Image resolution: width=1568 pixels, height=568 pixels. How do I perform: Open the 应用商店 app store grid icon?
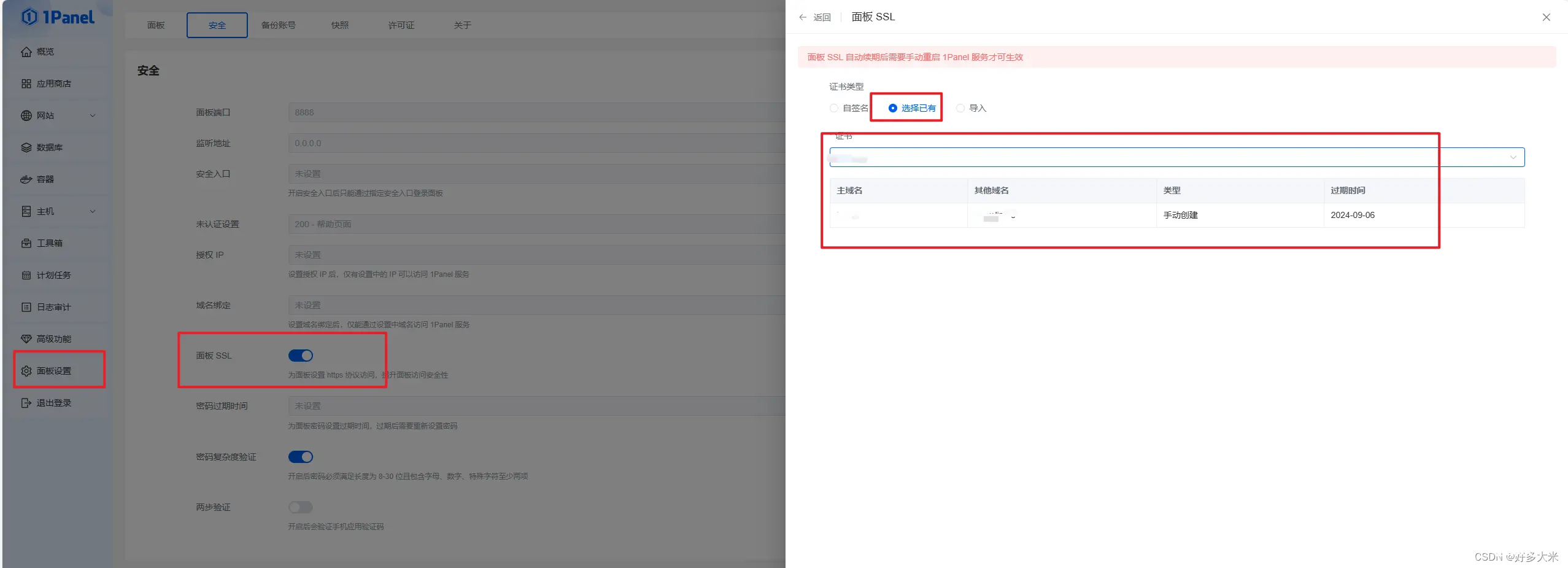pos(26,84)
